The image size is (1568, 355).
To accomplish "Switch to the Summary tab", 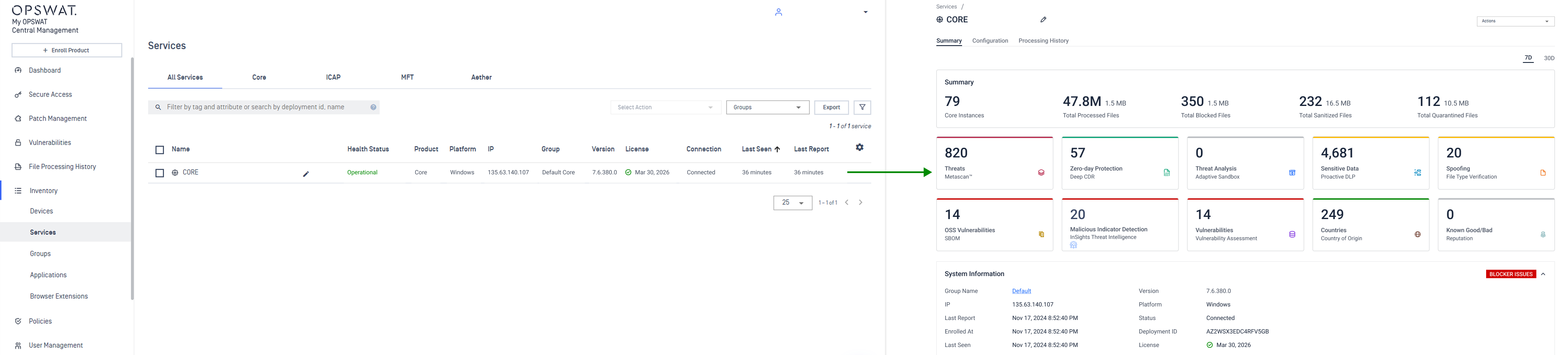I will click(948, 41).
